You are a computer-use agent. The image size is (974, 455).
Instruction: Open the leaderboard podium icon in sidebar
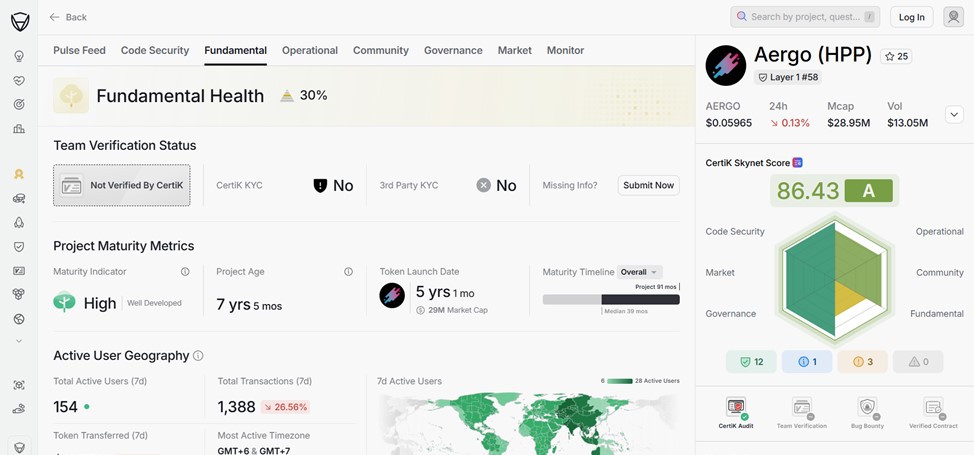pyautogui.click(x=19, y=129)
